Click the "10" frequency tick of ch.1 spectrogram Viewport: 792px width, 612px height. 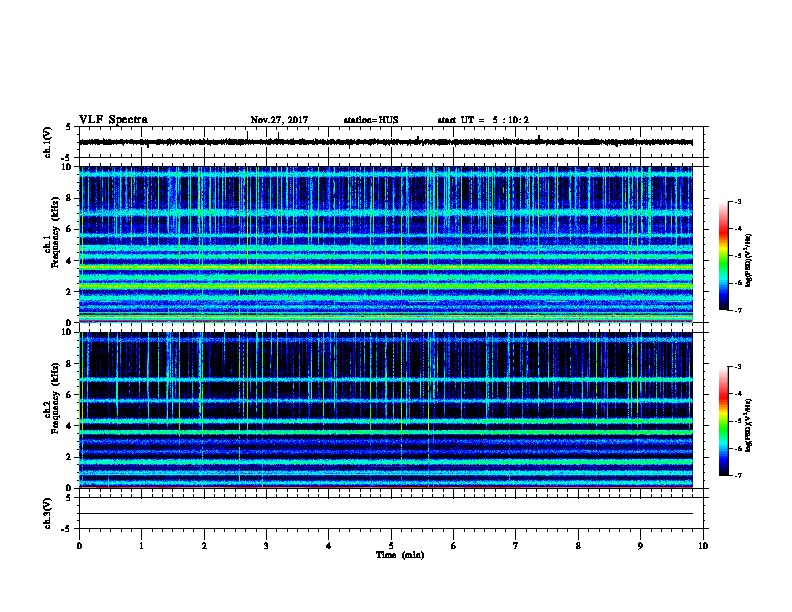click(x=67, y=167)
